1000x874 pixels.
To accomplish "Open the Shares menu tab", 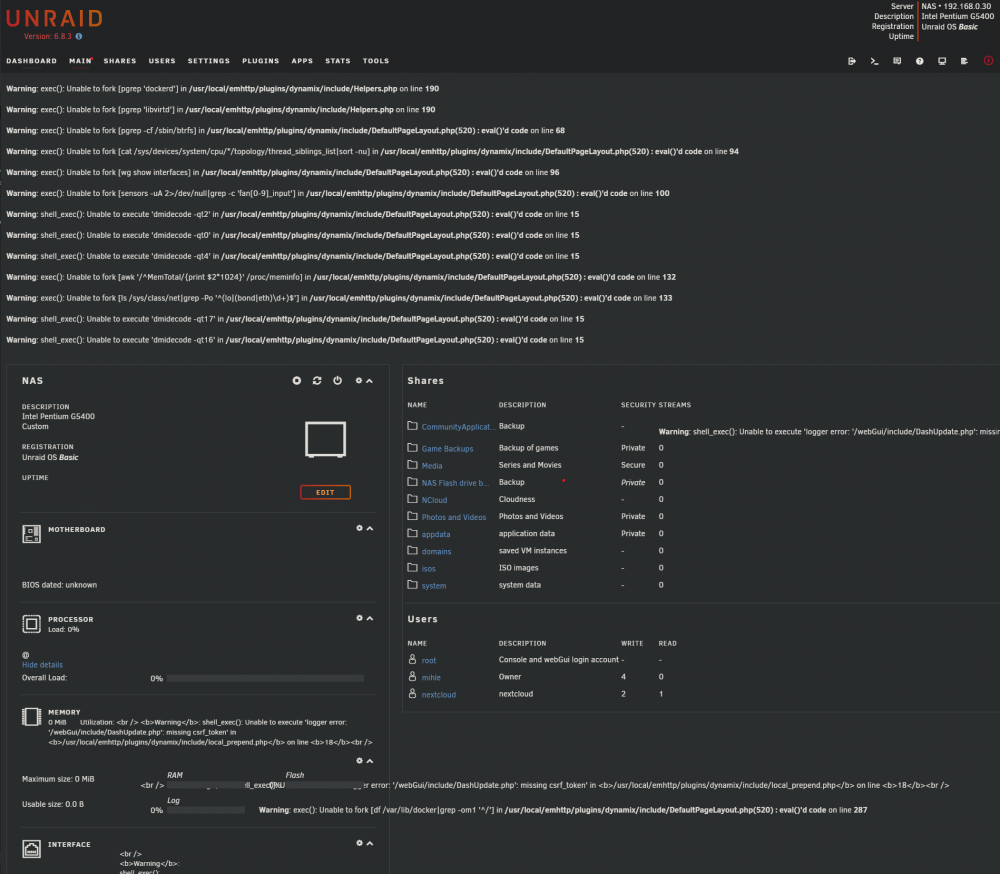I will 120,61.
